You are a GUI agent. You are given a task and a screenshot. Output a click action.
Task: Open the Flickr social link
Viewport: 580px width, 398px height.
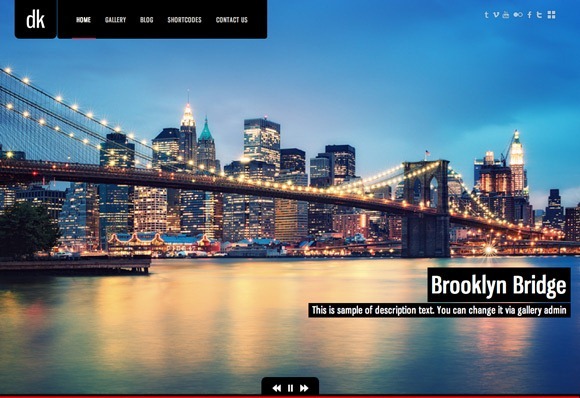[518, 15]
